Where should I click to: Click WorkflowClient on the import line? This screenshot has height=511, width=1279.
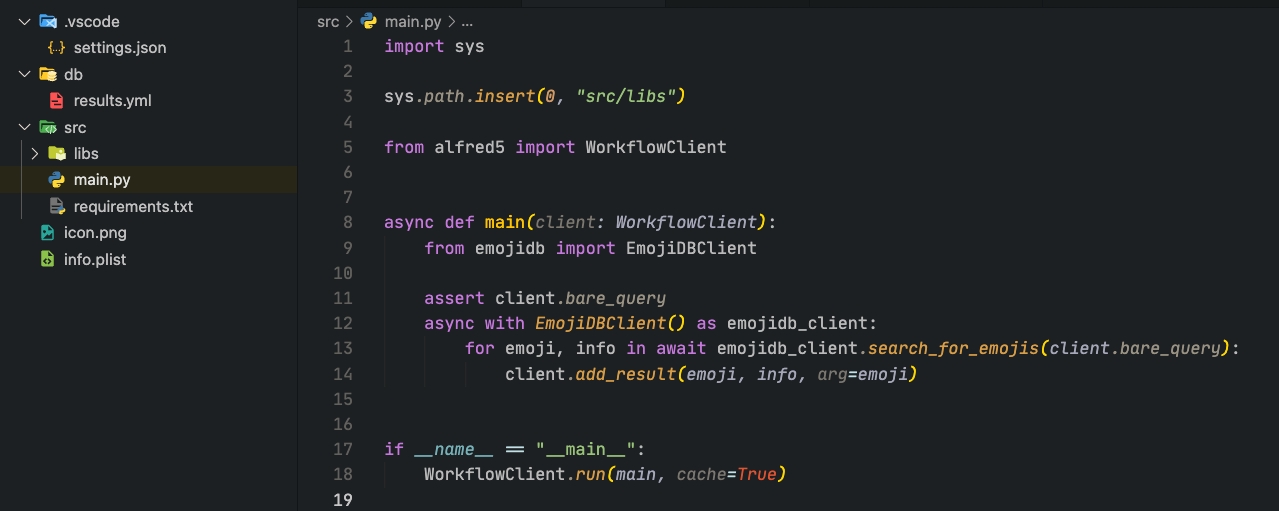[655, 147]
